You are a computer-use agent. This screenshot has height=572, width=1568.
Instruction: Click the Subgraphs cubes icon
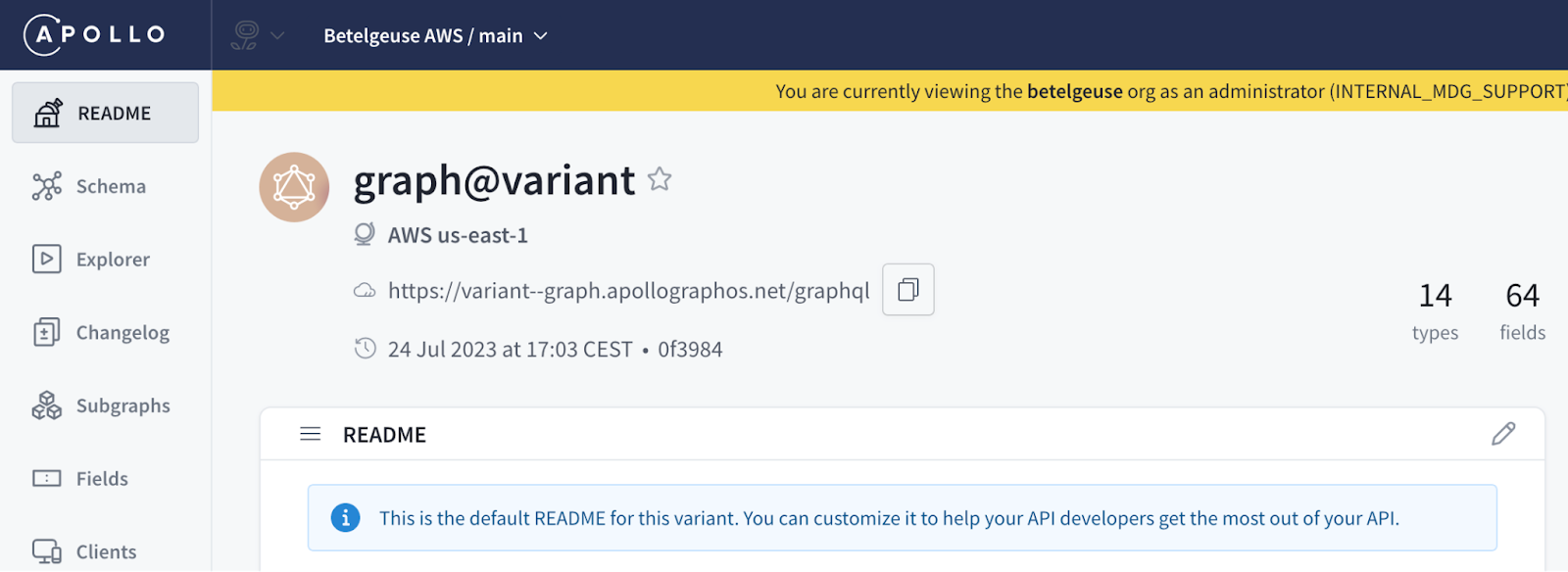47,405
